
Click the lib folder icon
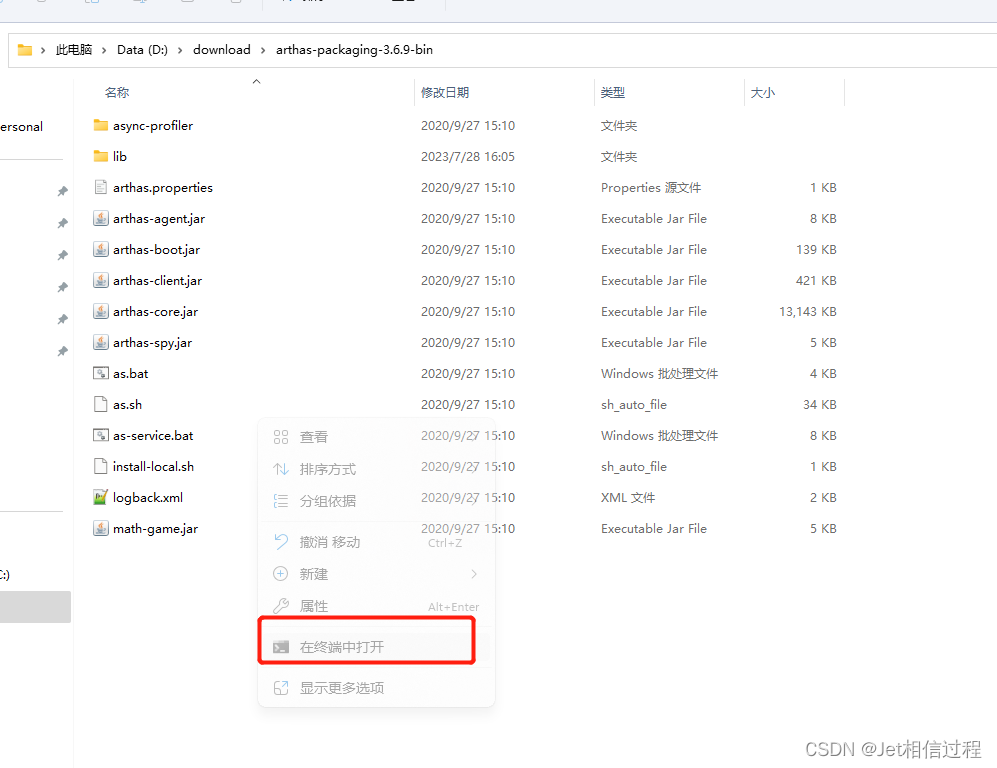point(100,156)
